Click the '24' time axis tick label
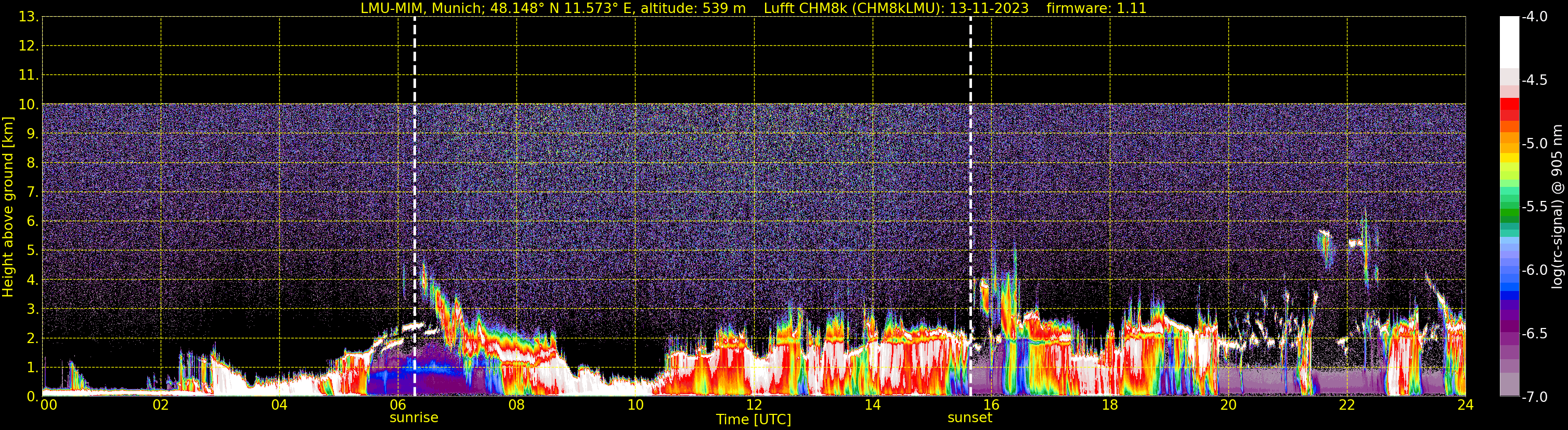 pyautogui.click(x=1466, y=405)
